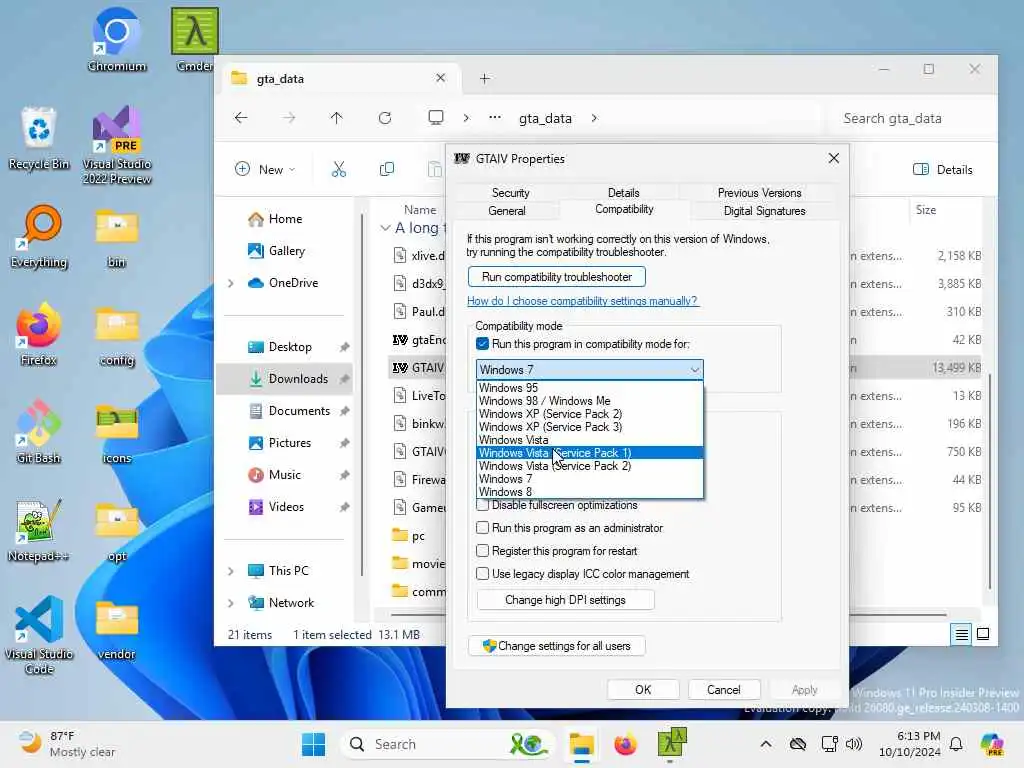Click the taskbar Search box
Viewport: 1024px width, 768px height.
coord(447,744)
